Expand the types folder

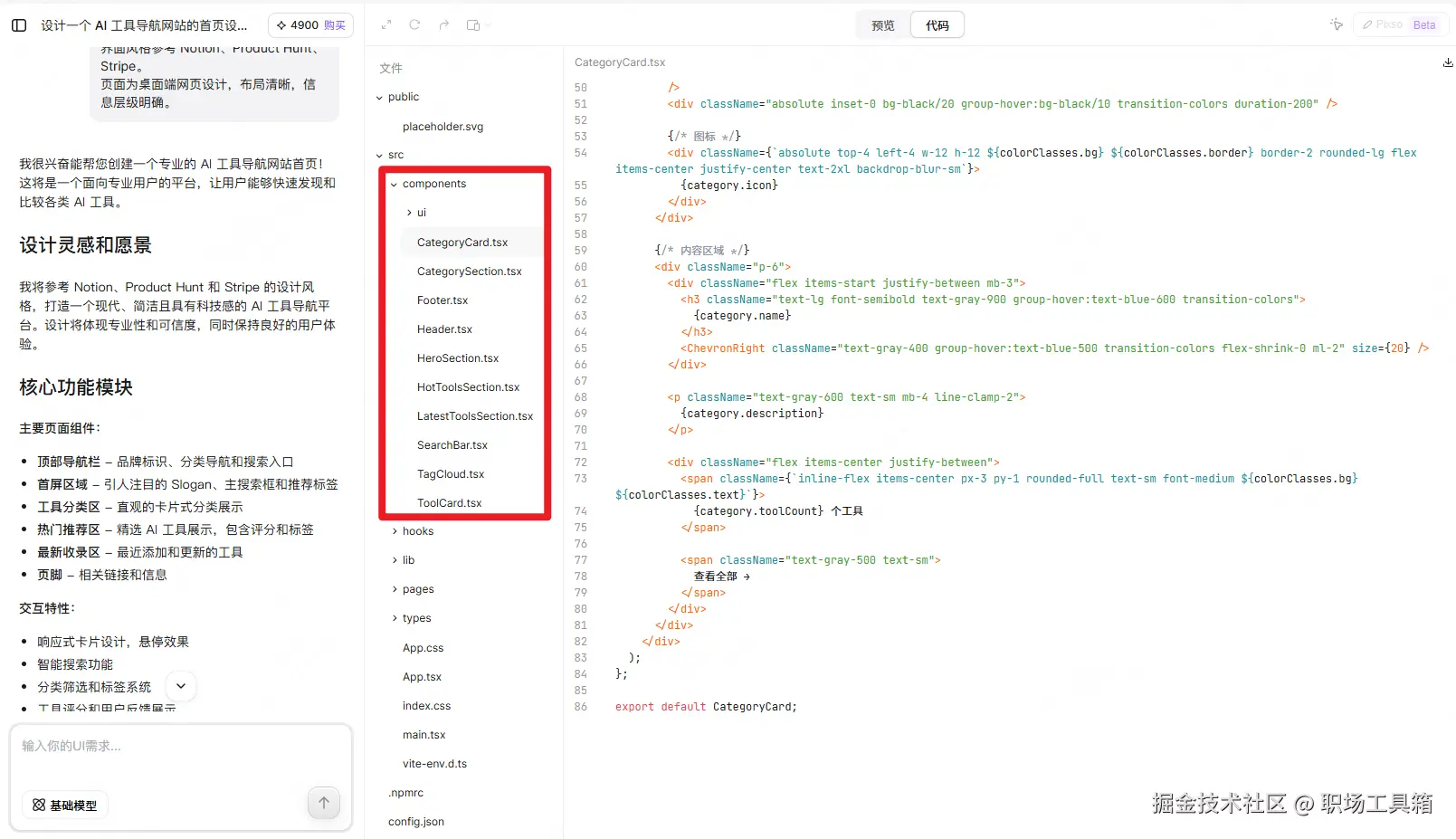pos(412,618)
